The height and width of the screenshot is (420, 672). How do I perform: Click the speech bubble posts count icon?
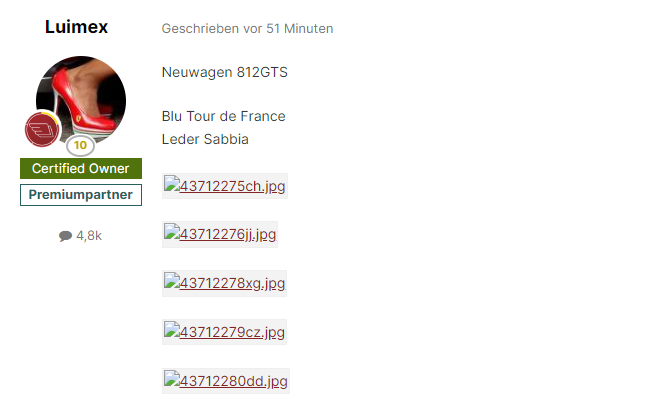pos(65,236)
